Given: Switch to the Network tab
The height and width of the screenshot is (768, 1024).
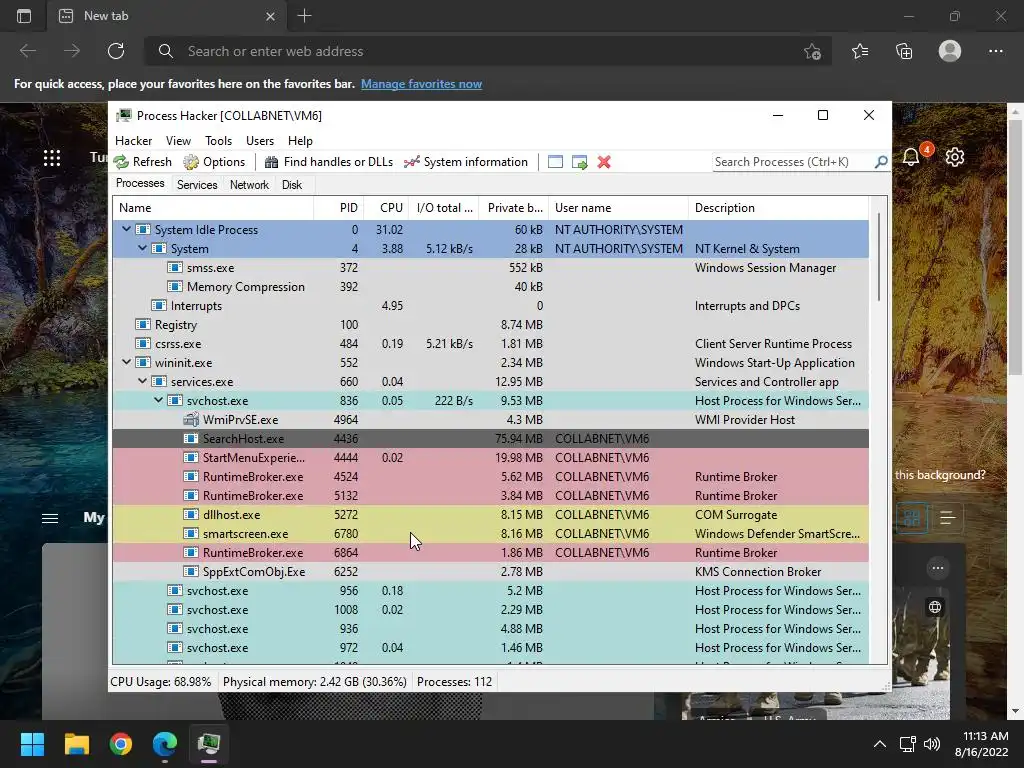Looking at the screenshot, I should 249,185.
